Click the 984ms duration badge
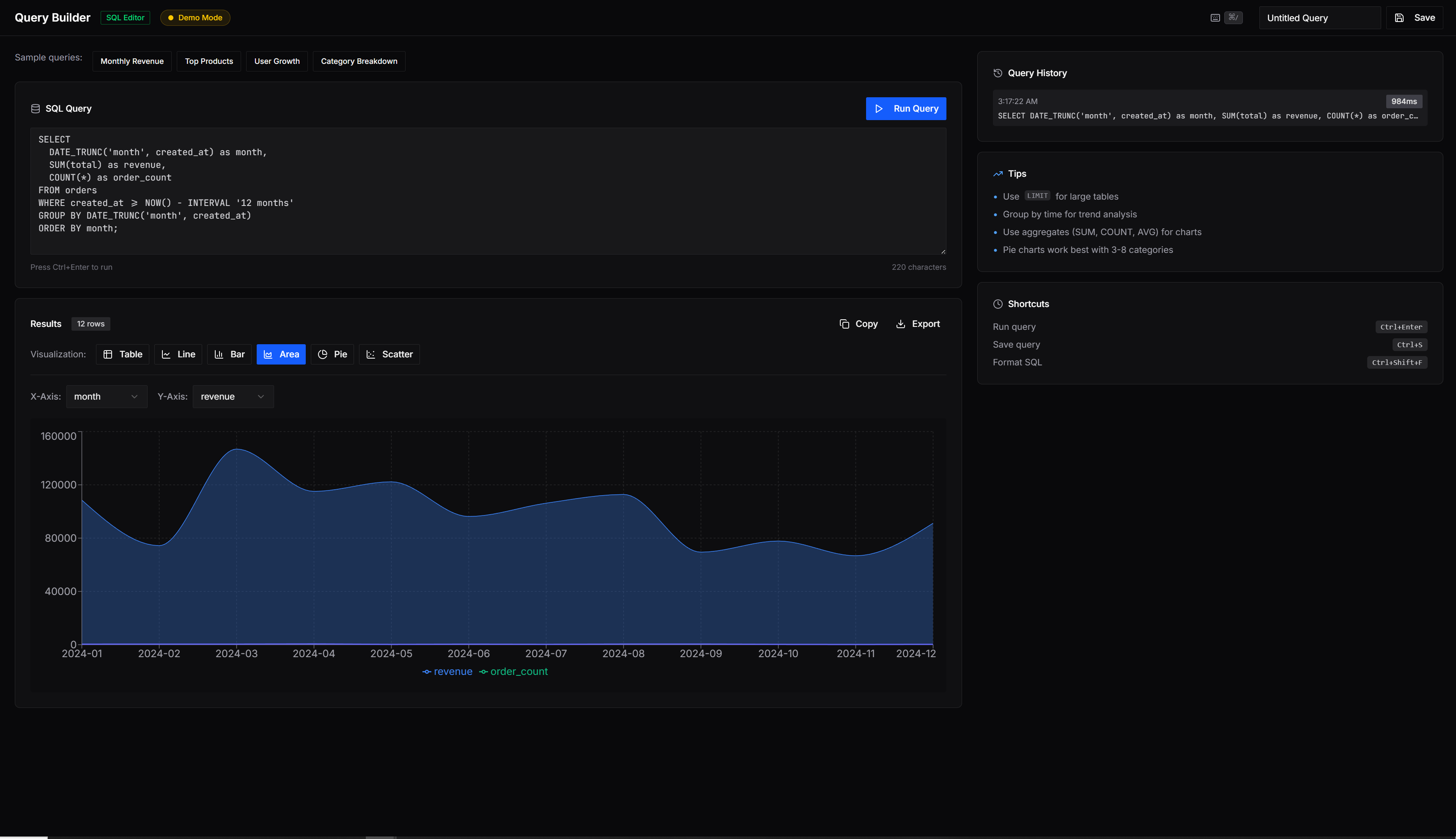This screenshot has height=839, width=1456. (x=1404, y=101)
